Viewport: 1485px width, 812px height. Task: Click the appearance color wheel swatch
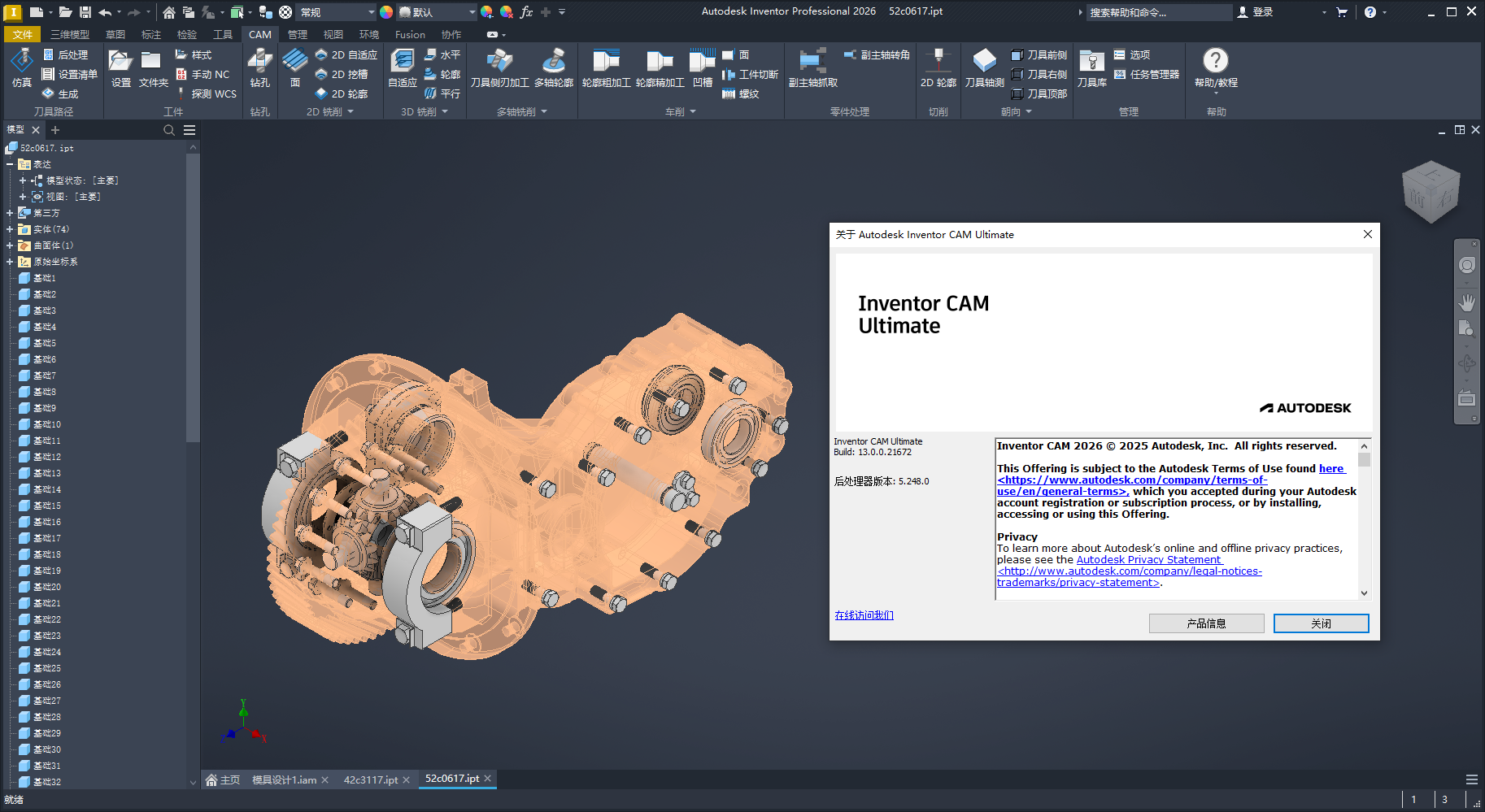[x=386, y=12]
